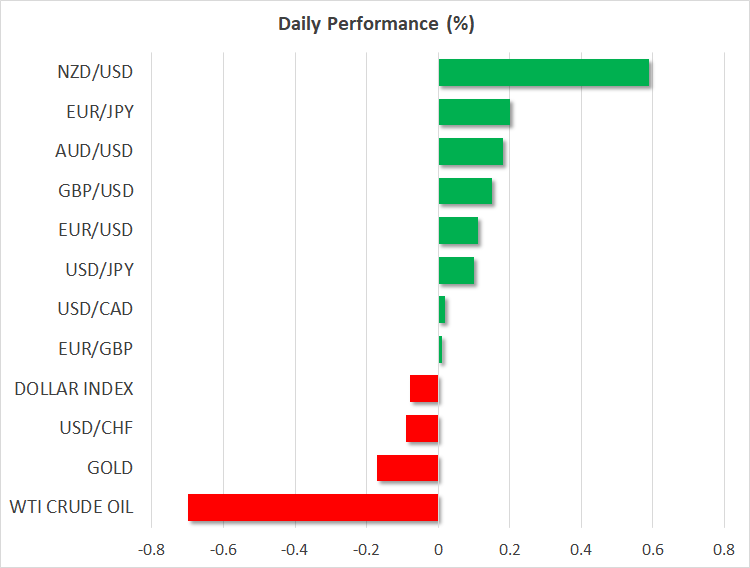This screenshot has height=568, width=750.
Task: Click the NZD/USD axis label
Action: (94, 72)
